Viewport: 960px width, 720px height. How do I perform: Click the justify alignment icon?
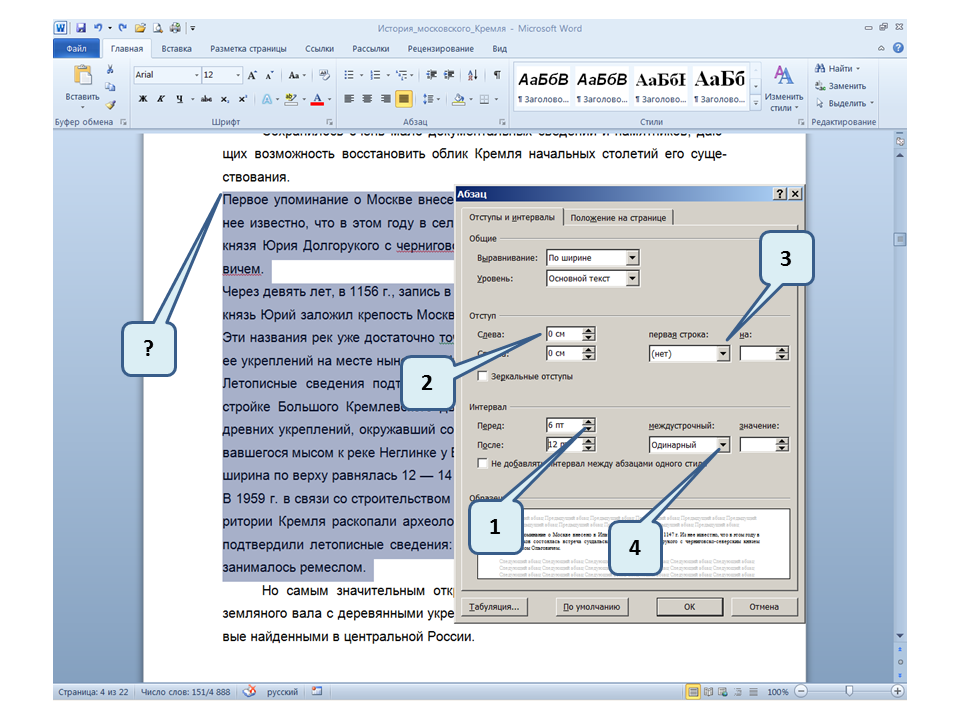(404, 99)
